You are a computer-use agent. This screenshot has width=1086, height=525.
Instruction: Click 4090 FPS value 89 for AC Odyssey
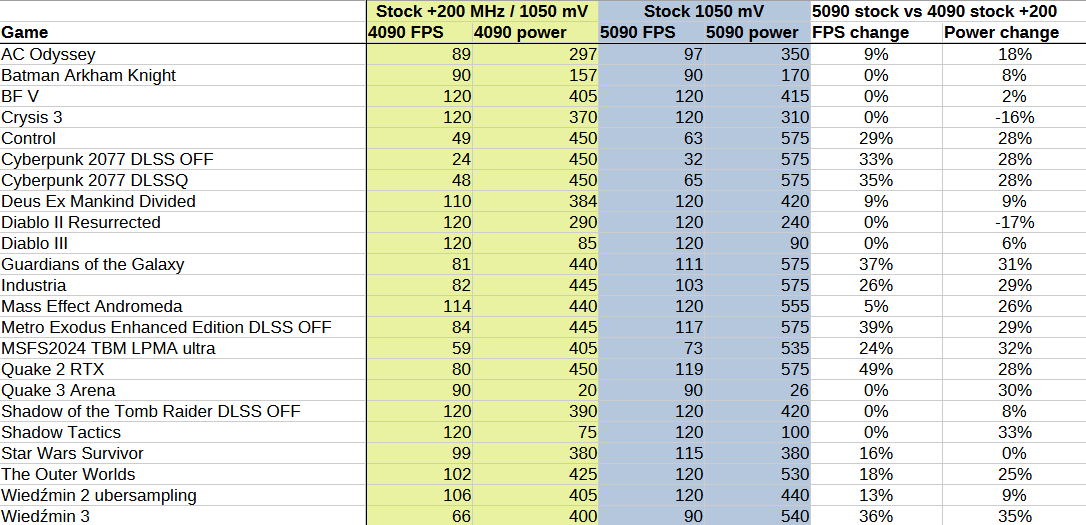[x=420, y=54]
